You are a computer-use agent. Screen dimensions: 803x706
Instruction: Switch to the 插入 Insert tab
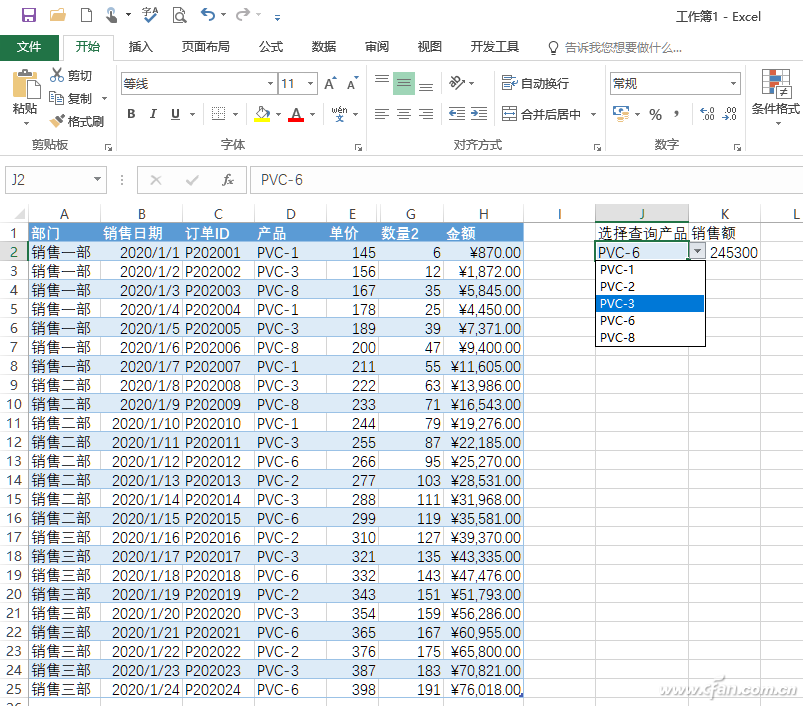click(x=141, y=47)
